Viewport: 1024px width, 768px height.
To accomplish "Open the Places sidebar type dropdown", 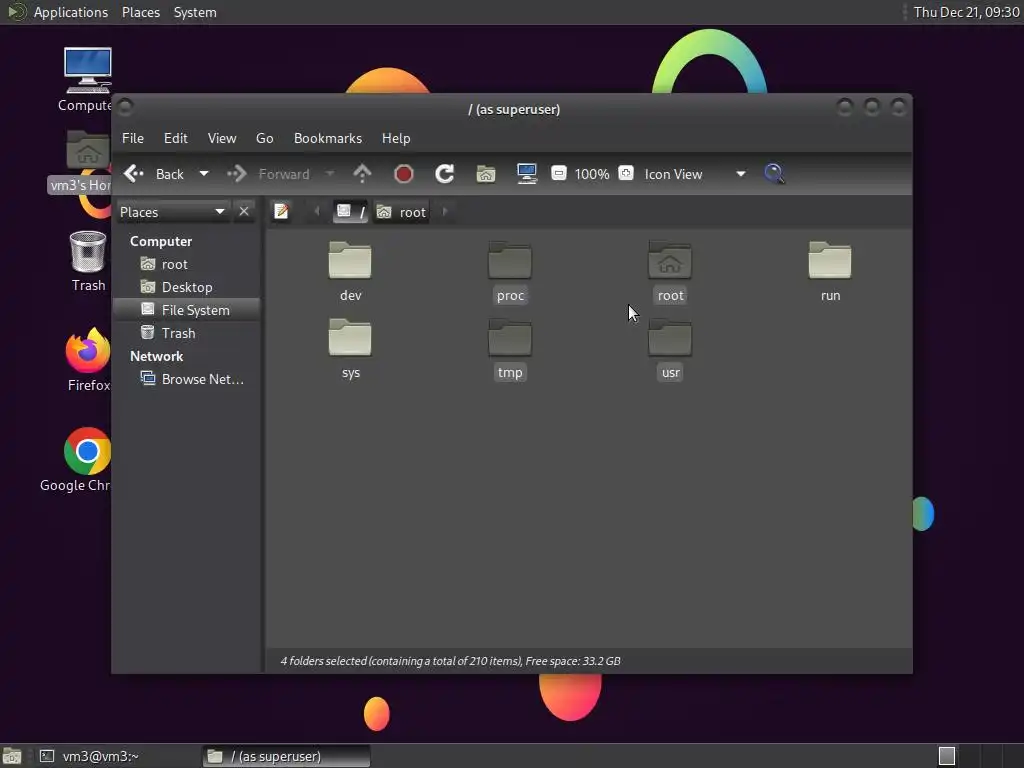I will (x=173, y=212).
